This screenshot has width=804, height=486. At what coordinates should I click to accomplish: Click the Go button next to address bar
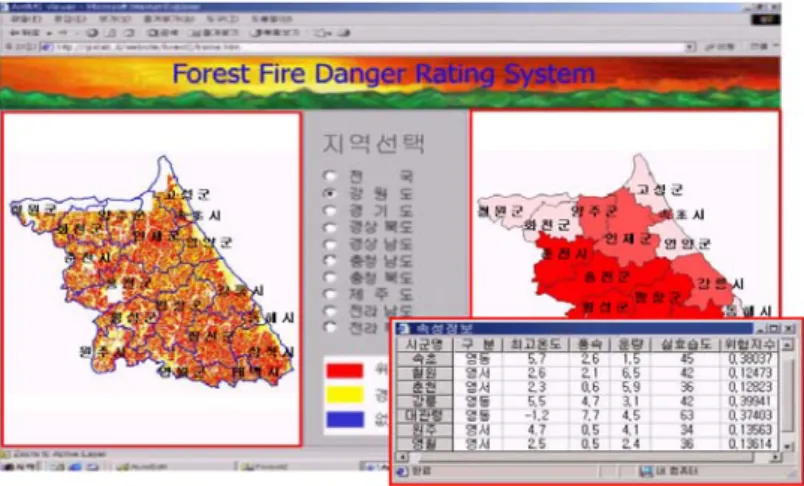pos(720,47)
